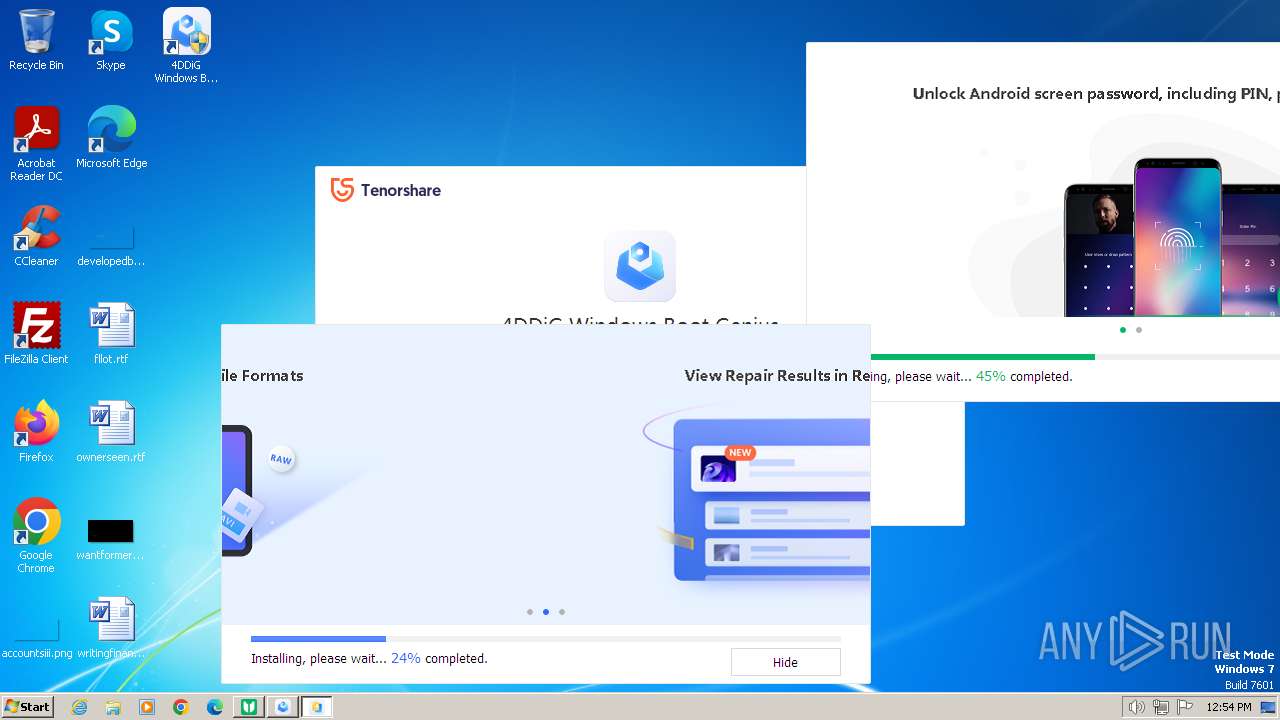Select the wantformer... desktop file
1280x720 pixels.
(111, 540)
